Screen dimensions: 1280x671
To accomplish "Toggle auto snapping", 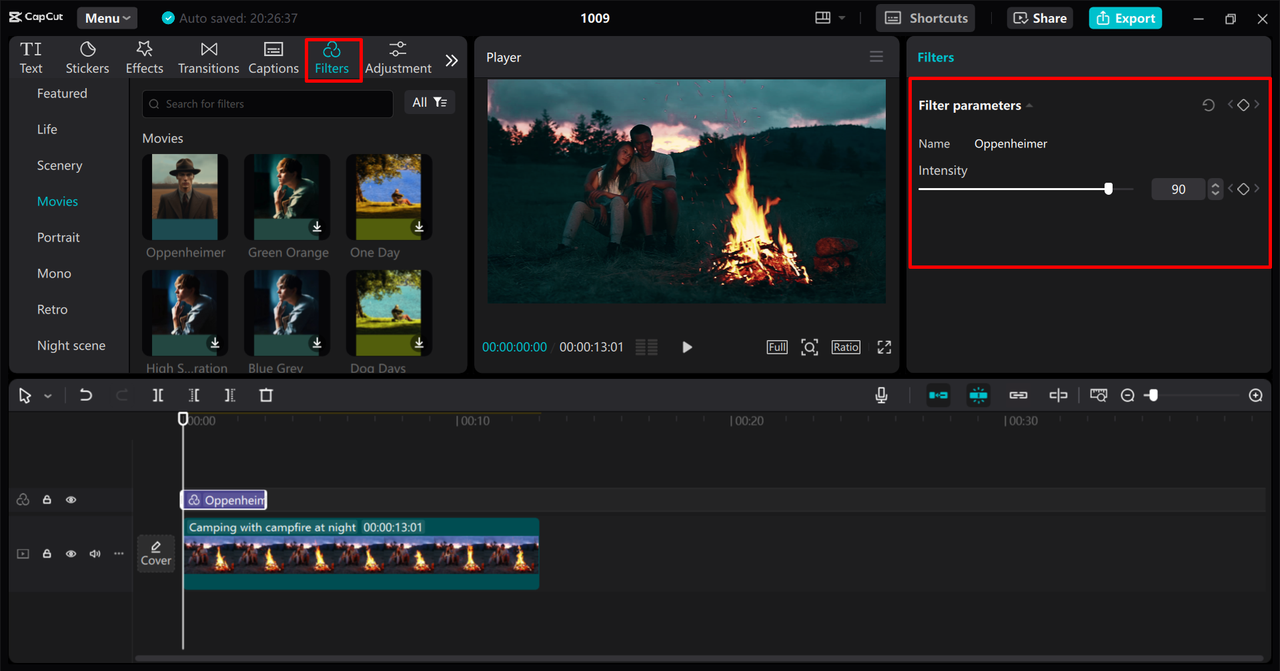I will pos(978,395).
